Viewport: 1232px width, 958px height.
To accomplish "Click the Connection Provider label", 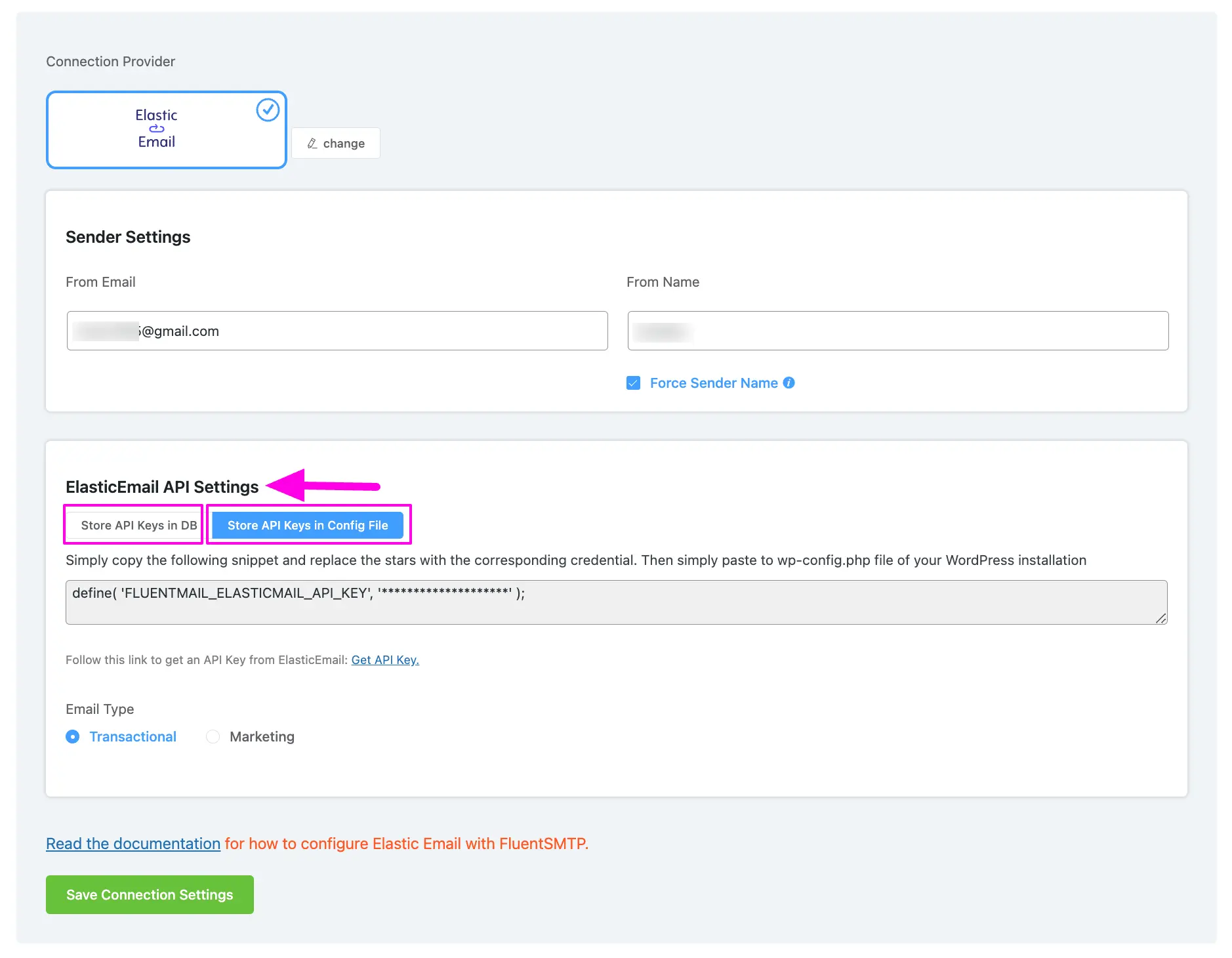I will click(x=110, y=62).
